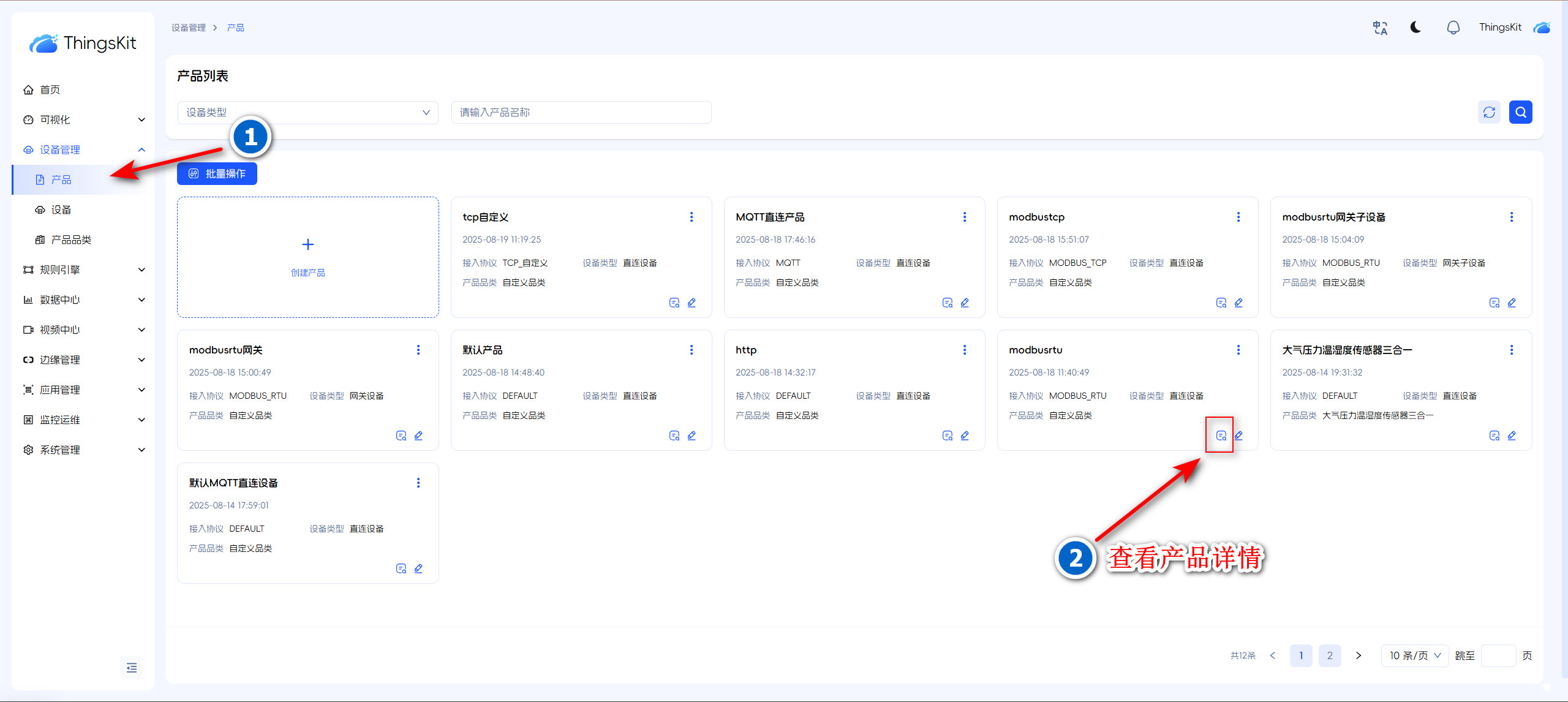Viewport: 1568px width, 702px height.
Task: Toggle dark mode moon icon
Action: click(1415, 28)
